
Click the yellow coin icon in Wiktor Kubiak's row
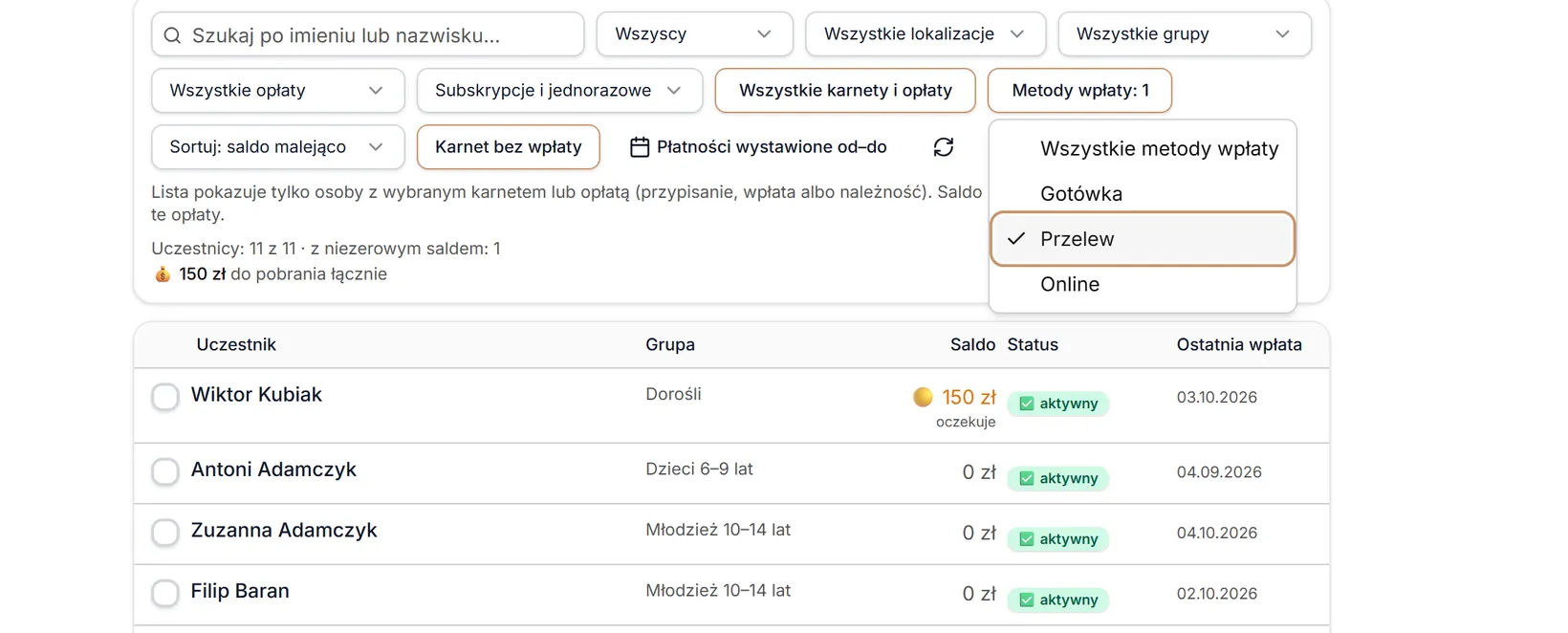(923, 397)
